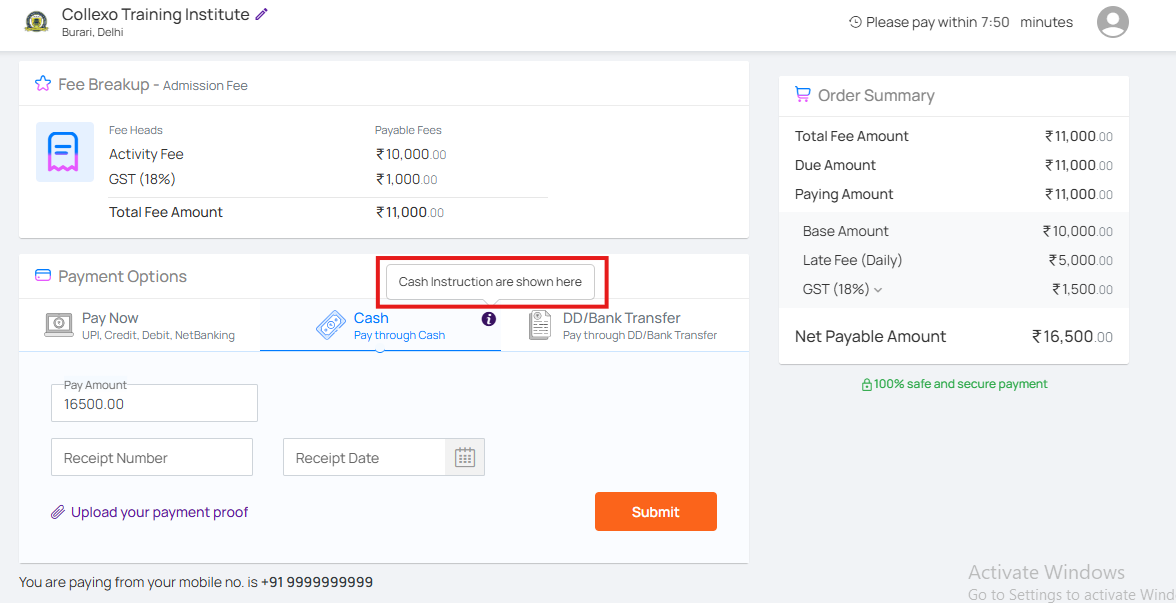Click the payment timer clock icon
This screenshot has width=1176, height=603.
[855, 22]
